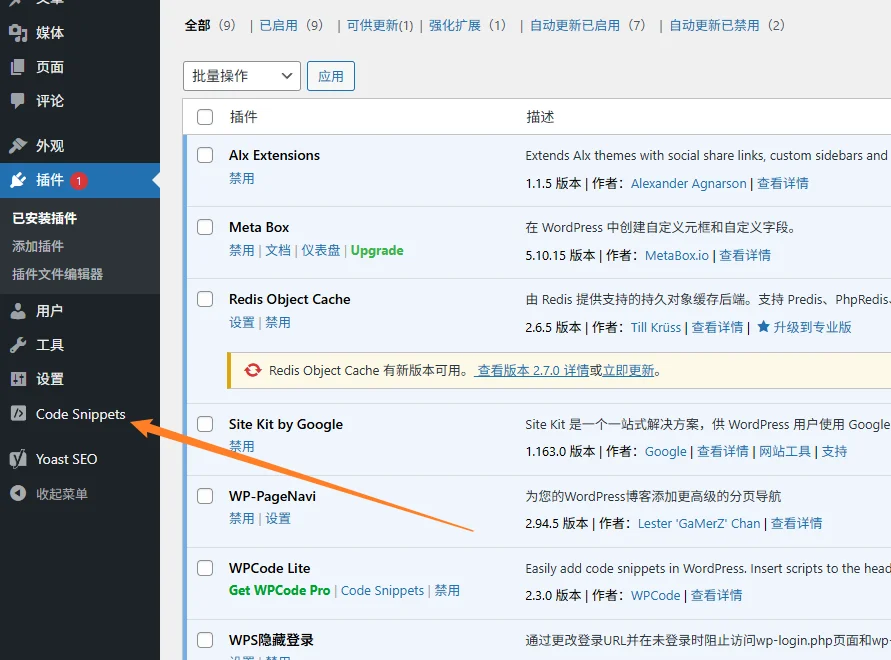891x660 pixels.
Task: Open Comments via speech bubble icon
Action: click(18, 101)
